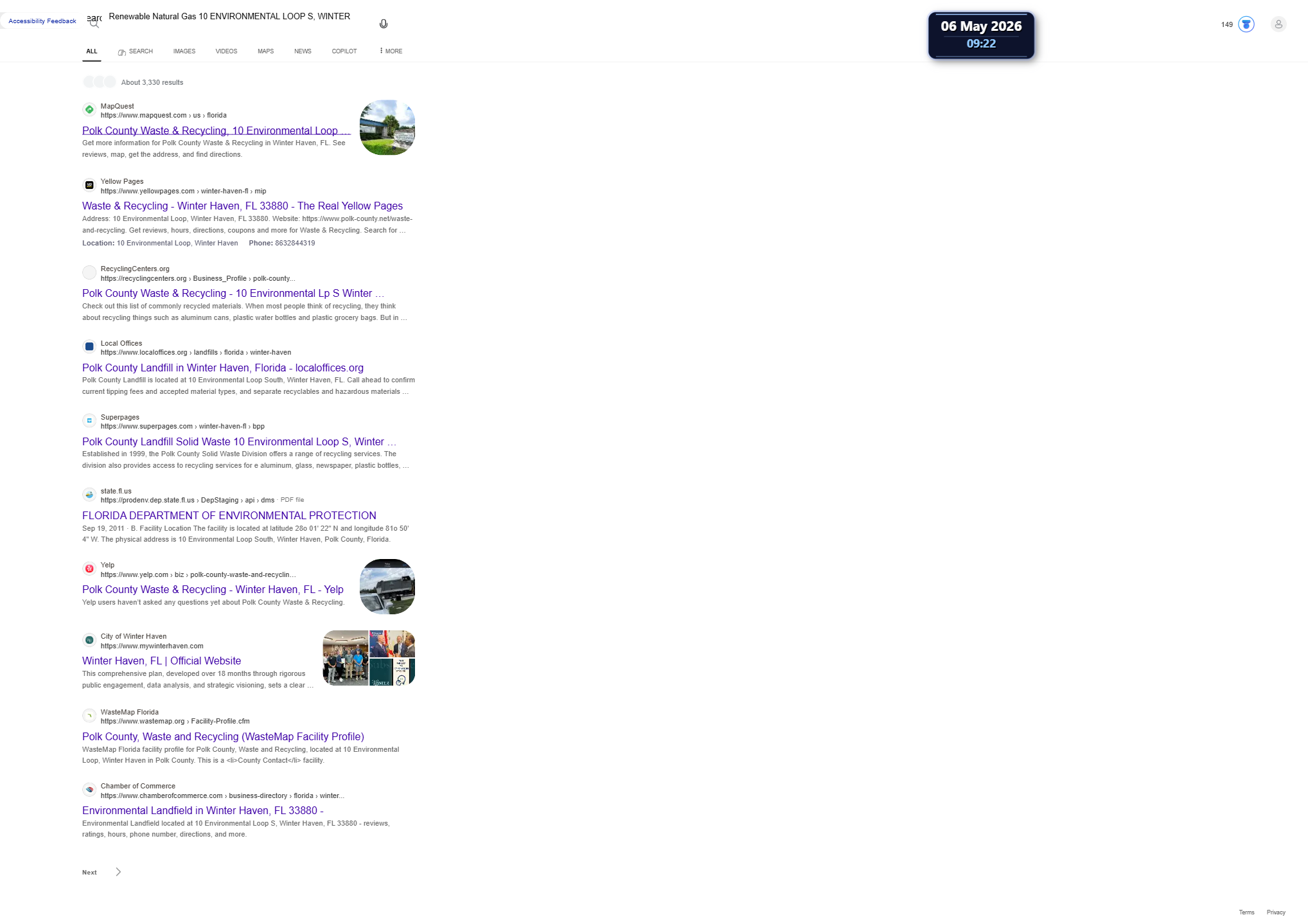Open Polk County Landfill Solid Waste result

point(239,441)
